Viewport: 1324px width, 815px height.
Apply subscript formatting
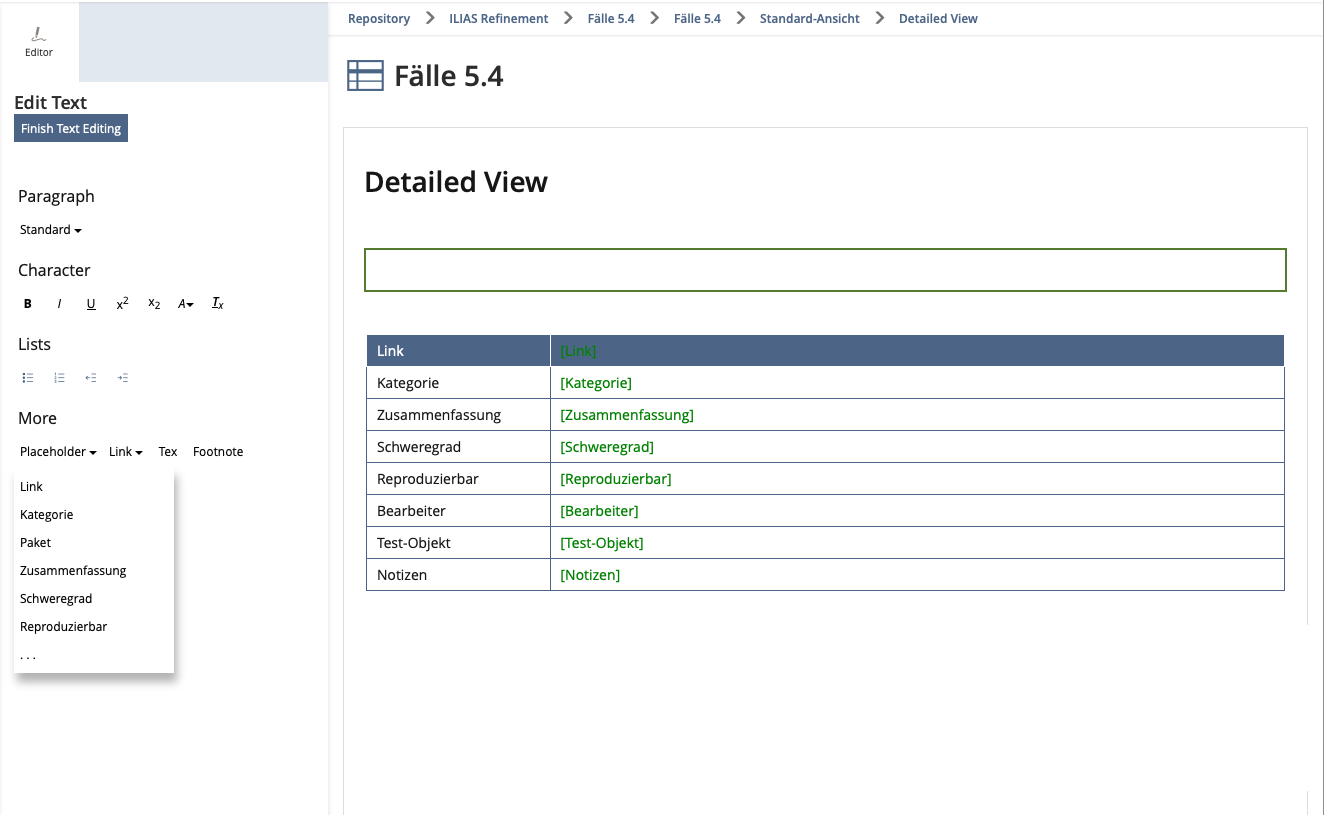154,304
